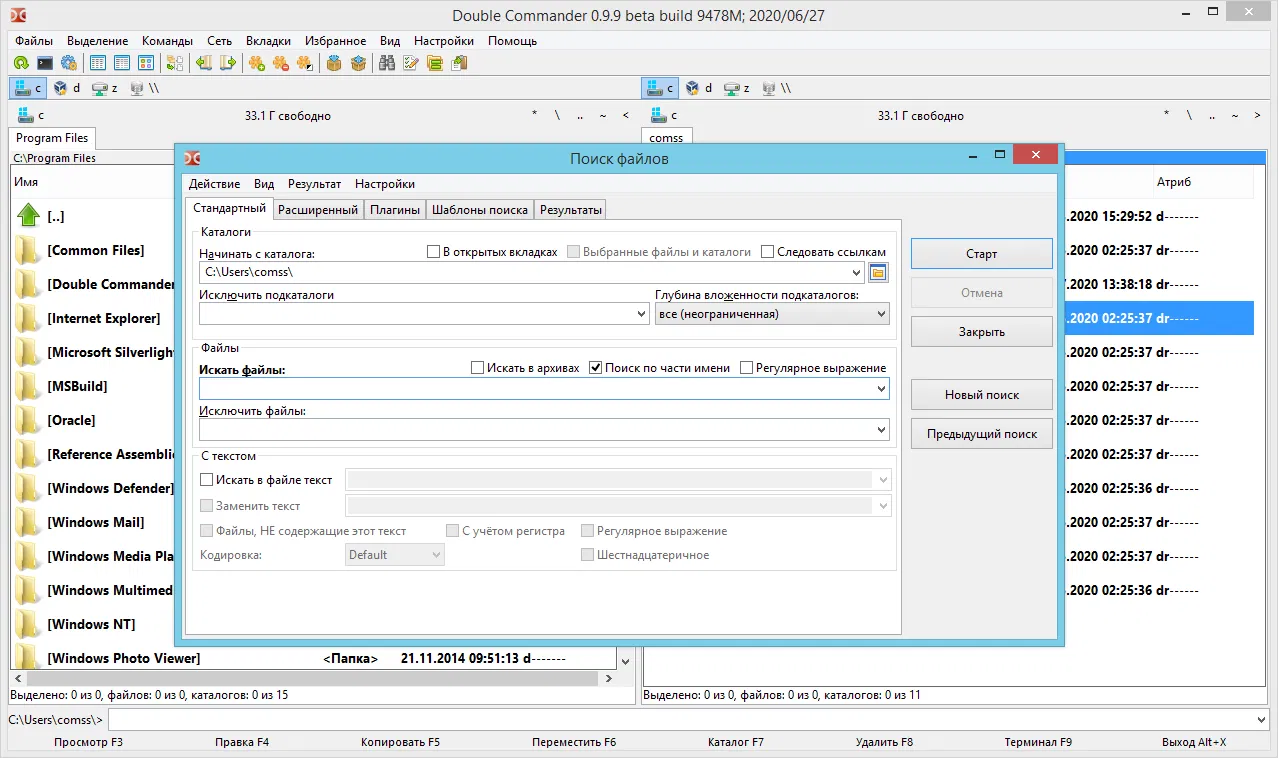Click the binoculars search icon
The width and height of the screenshot is (1278, 758).
(387, 63)
